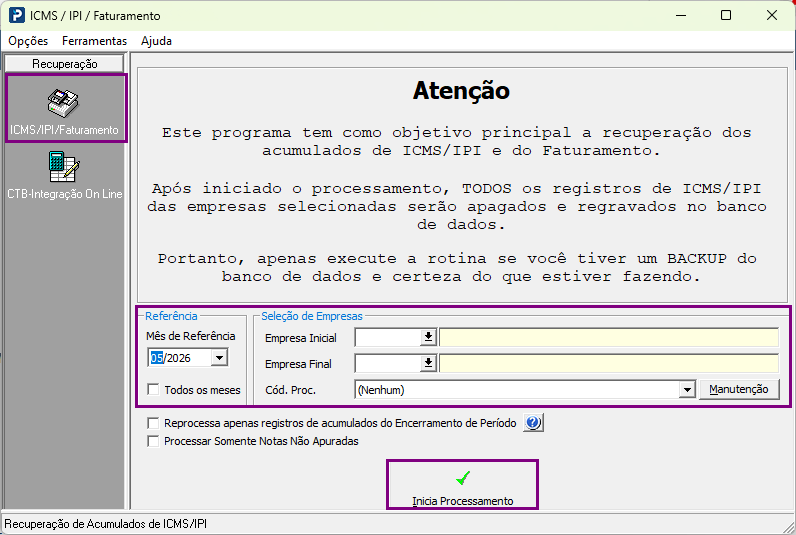
Task: Open the Cód. Proc. (Nenhum) dropdown
Action: click(687, 390)
